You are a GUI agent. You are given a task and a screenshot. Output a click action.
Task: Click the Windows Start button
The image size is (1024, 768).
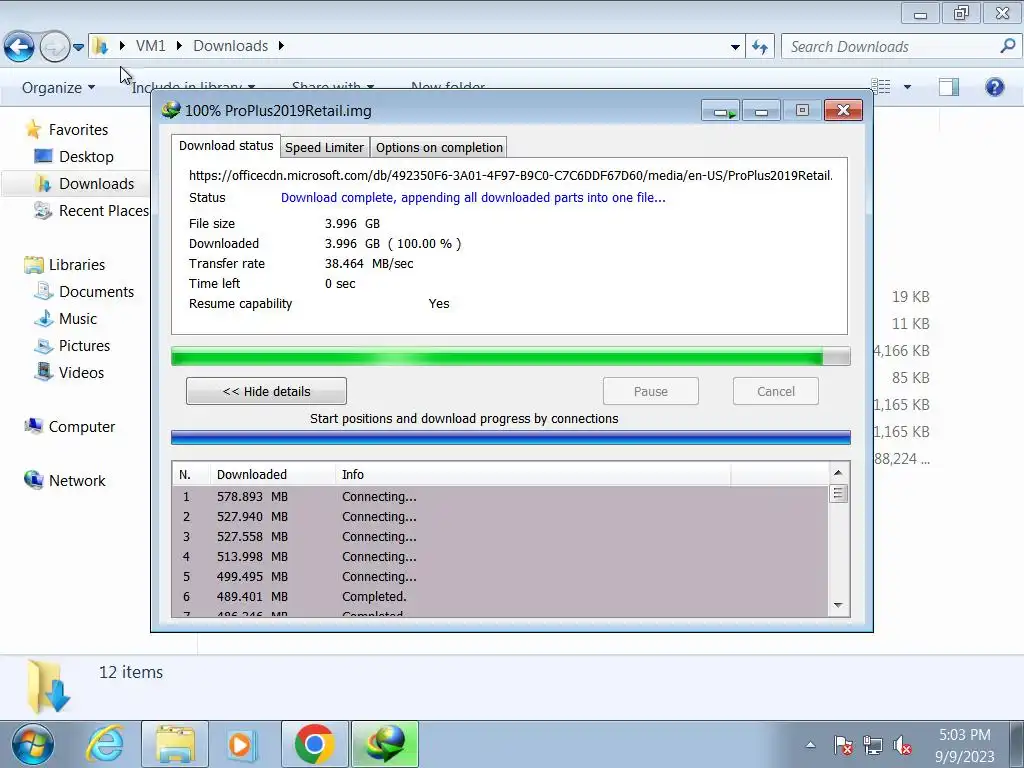pyautogui.click(x=32, y=744)
